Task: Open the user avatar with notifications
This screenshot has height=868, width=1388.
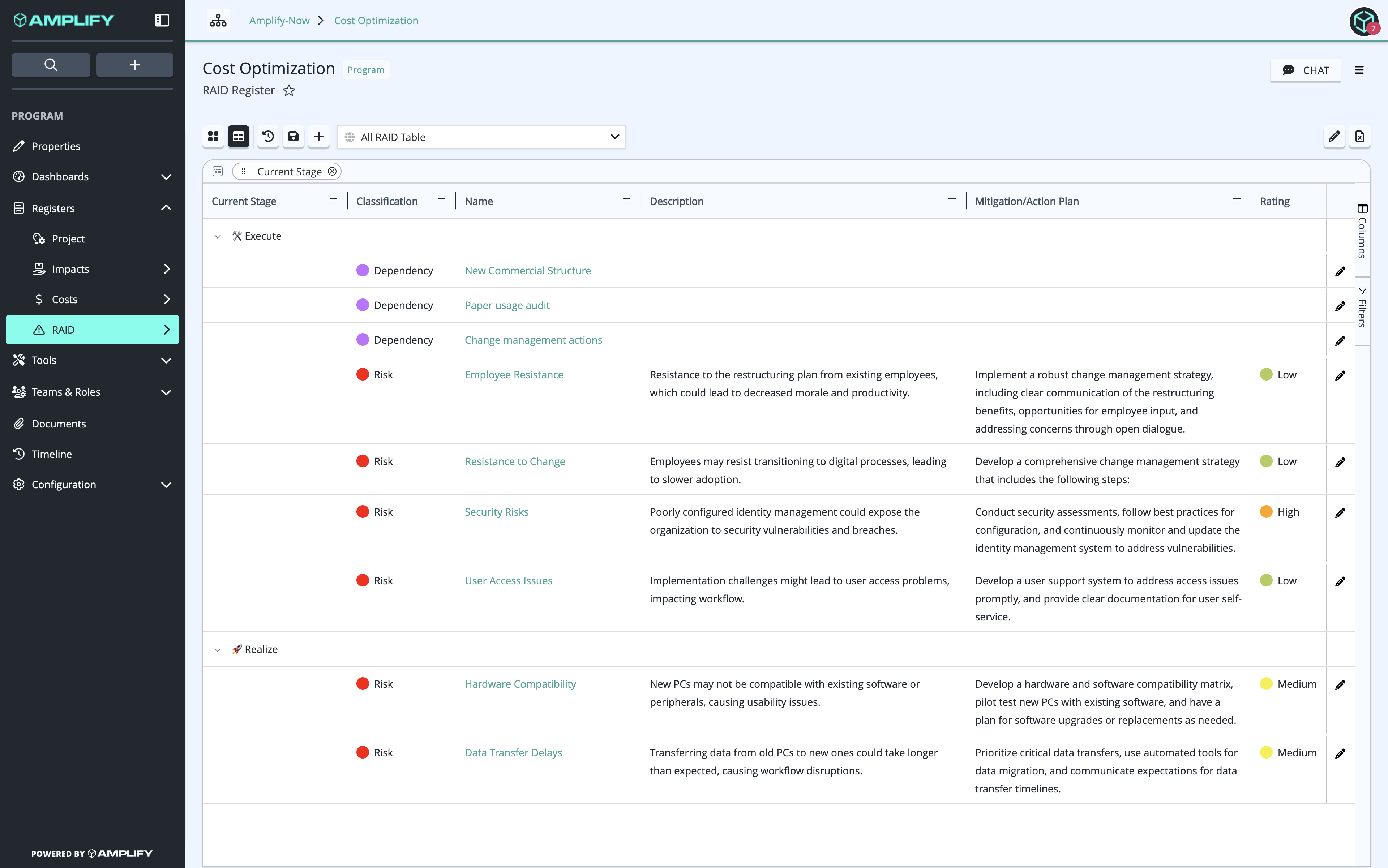Action: (x=1365, y=22)
